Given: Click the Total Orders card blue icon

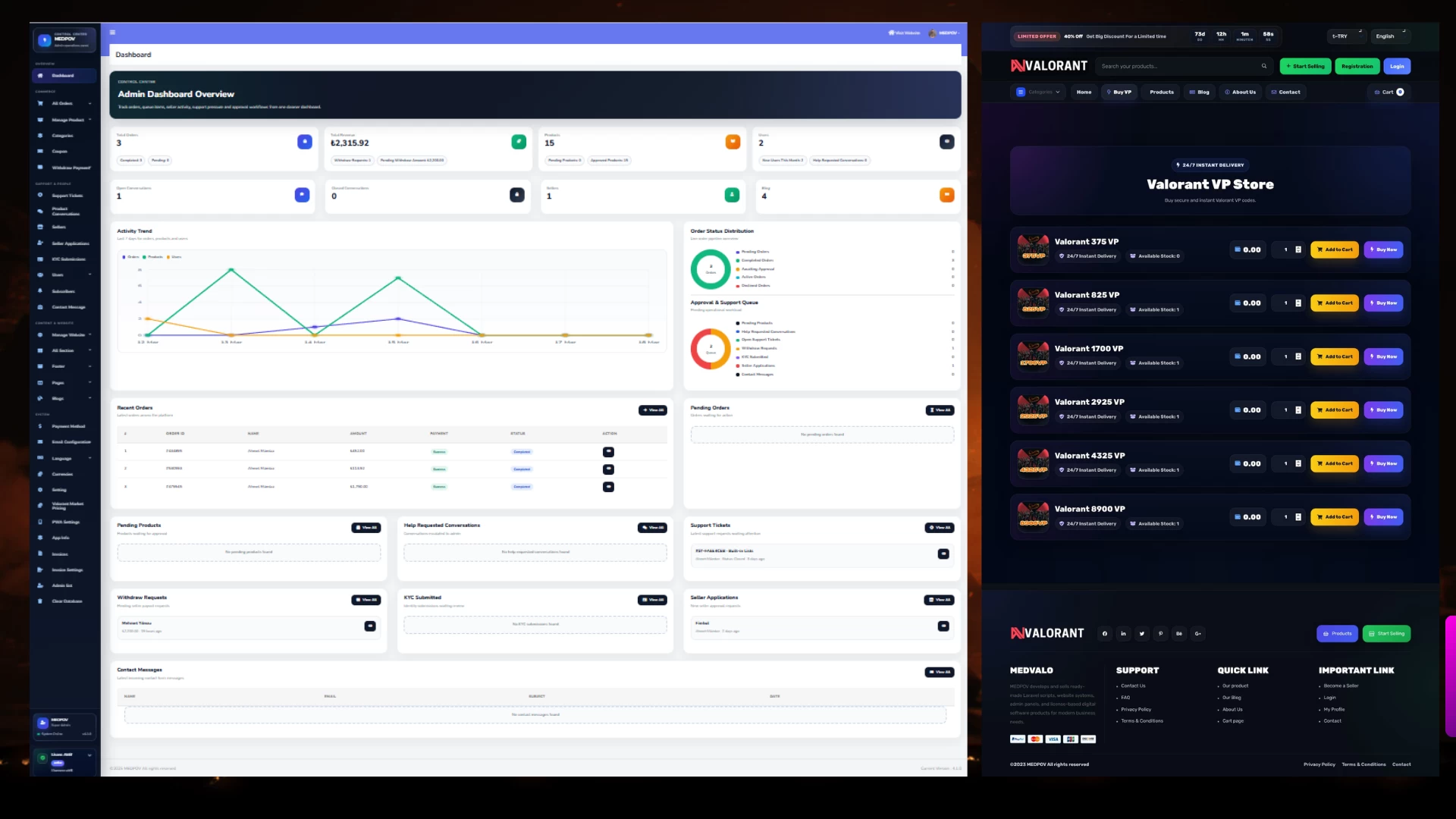Looking at the screenshot, I should (x=304, y=142).
